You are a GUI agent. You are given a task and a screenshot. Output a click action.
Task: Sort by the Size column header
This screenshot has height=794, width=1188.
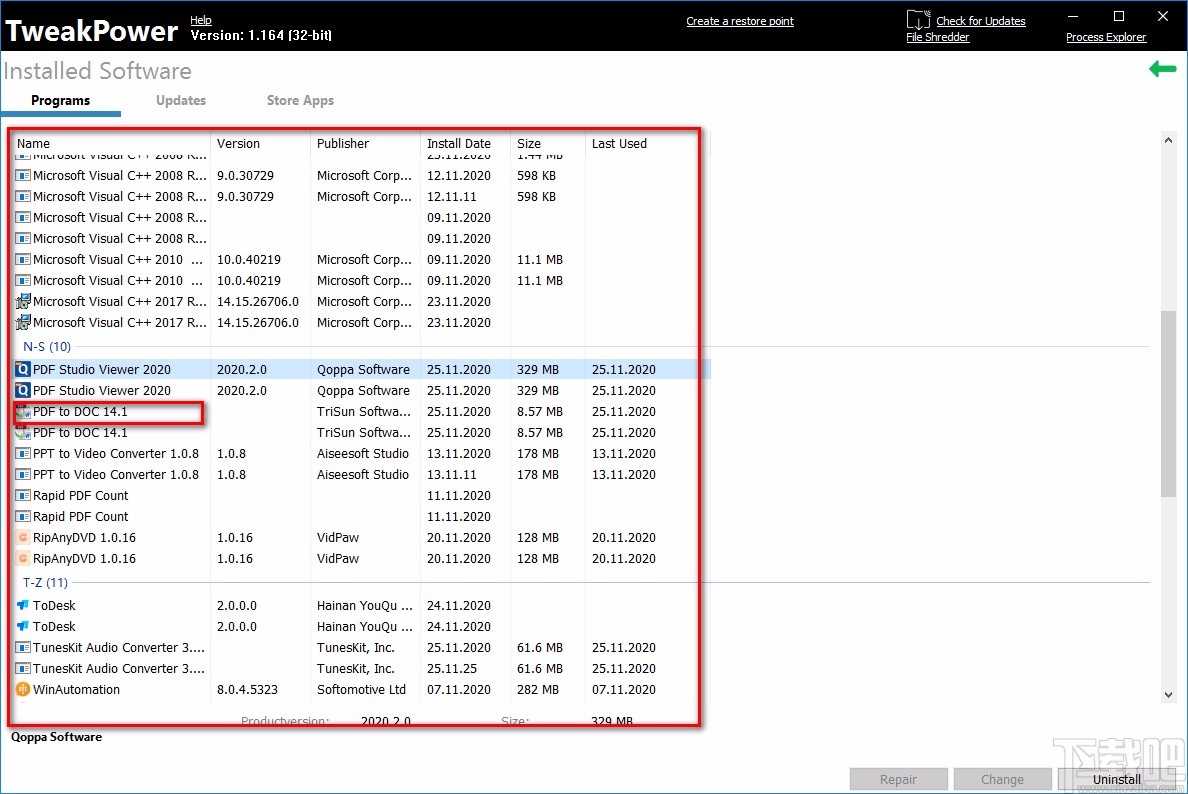point(529,144)
